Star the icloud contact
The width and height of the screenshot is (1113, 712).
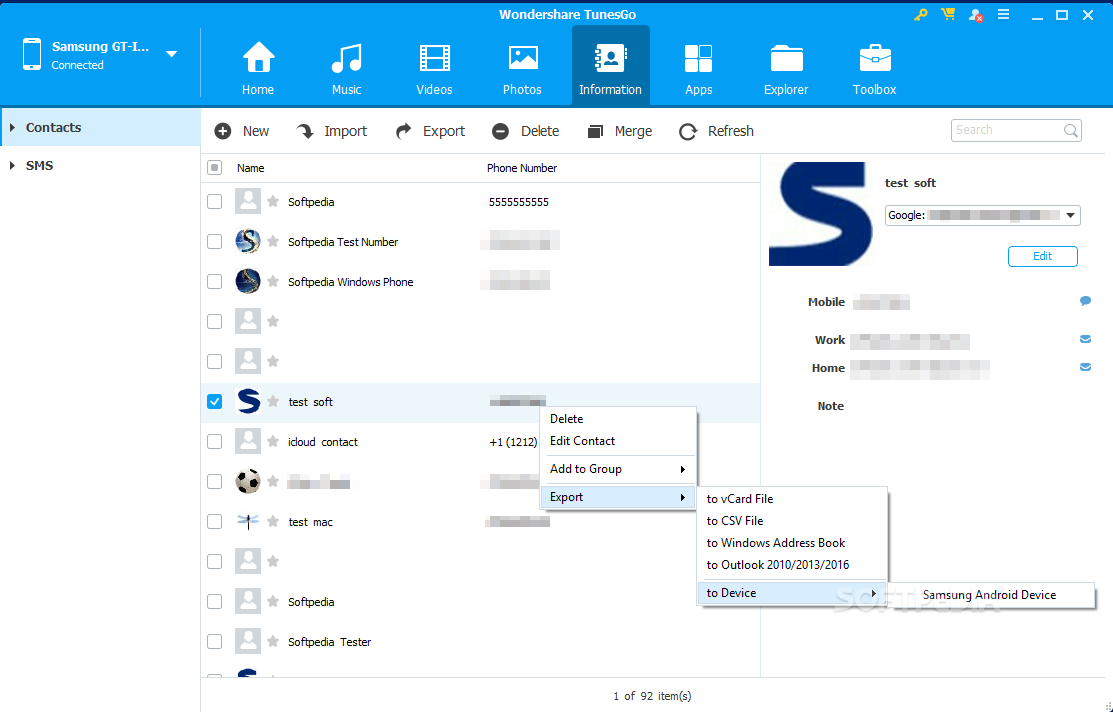click(x=273, y=442)
